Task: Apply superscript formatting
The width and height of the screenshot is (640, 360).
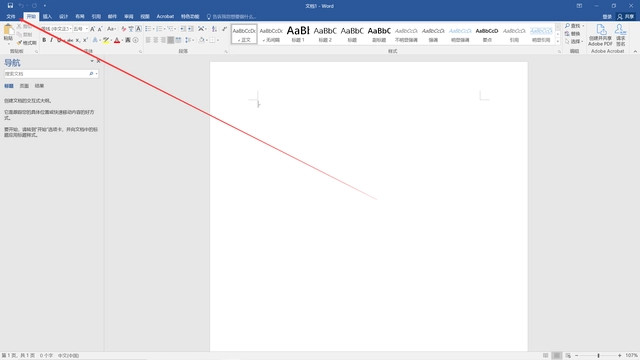Action: pos(85,40)
